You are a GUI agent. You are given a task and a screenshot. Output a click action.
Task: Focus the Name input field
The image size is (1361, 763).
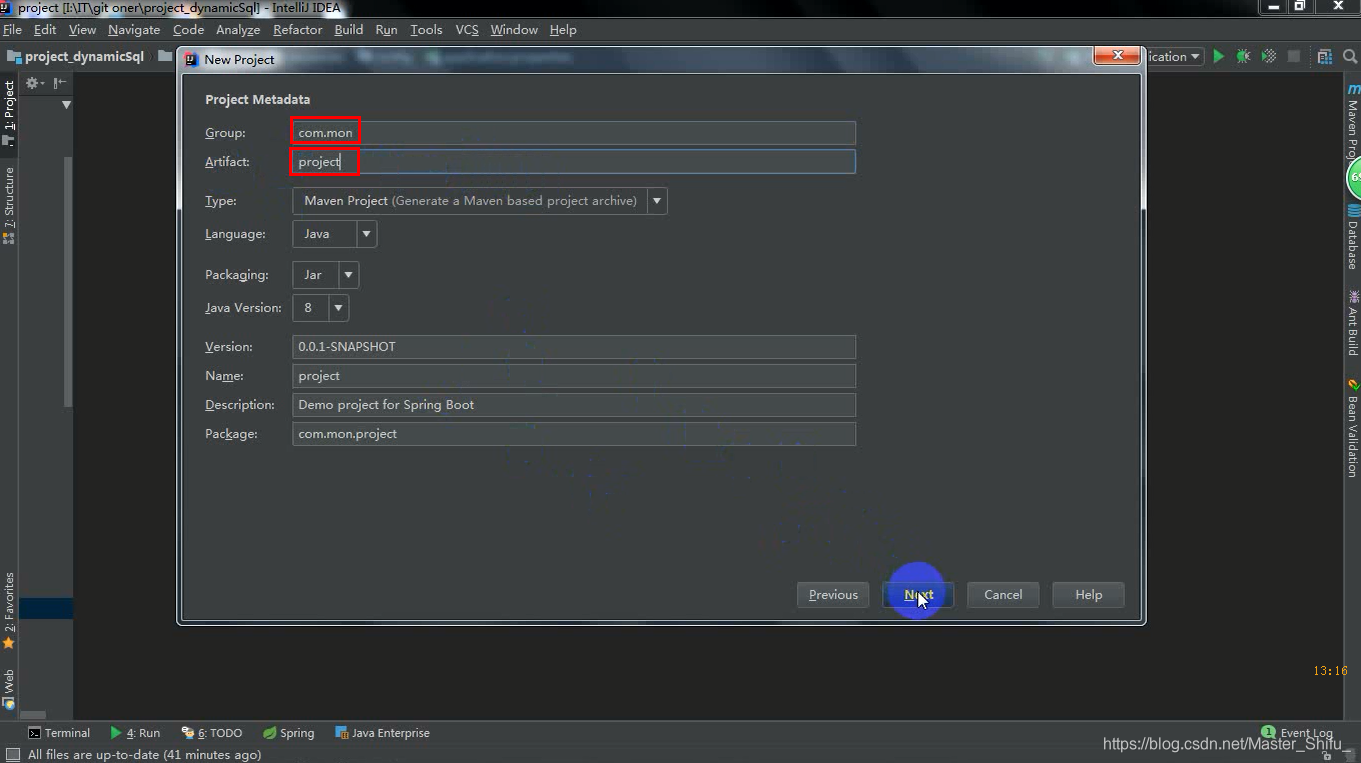[574, 376]
